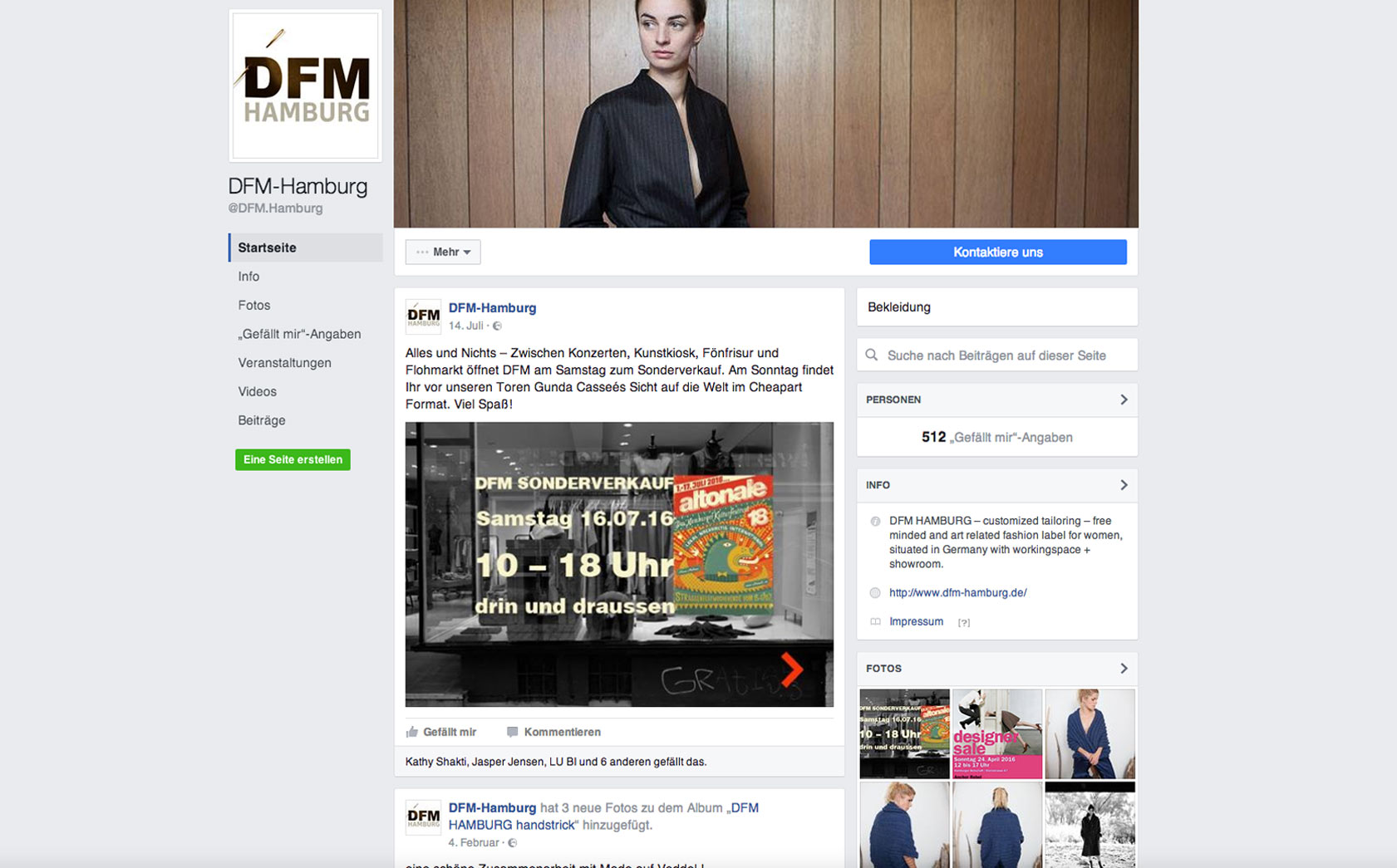Click the thumbs-up Gefällt mir icon
The image size is (1397, 868).
412,732
